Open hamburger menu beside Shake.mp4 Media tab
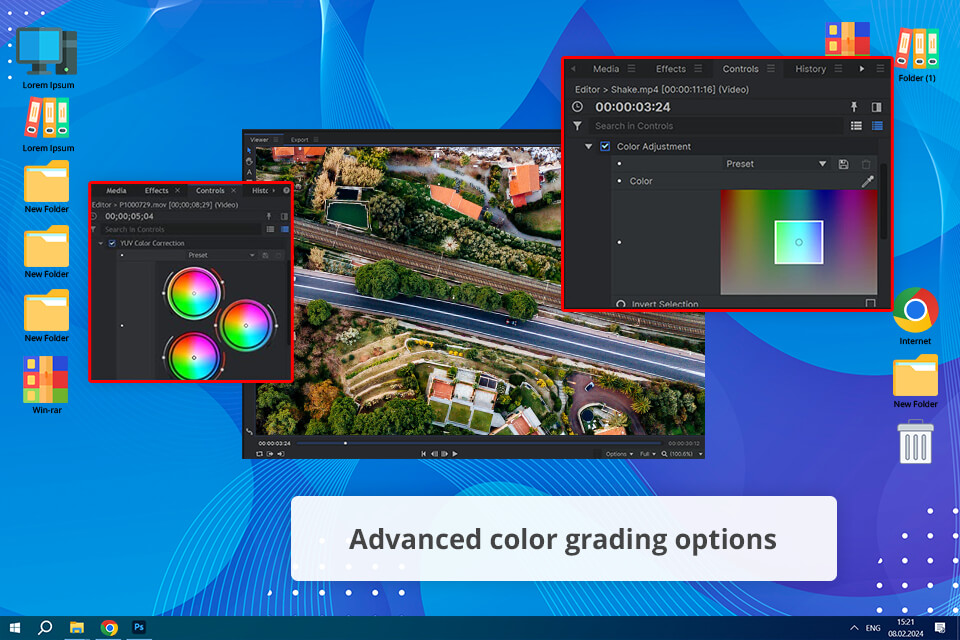 (x=631, y=69)
